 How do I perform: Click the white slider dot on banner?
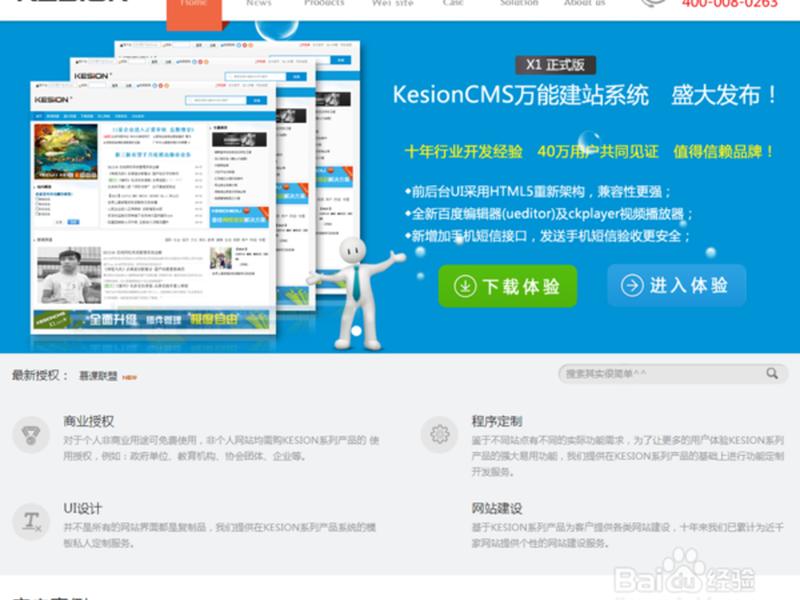[357, 331]
